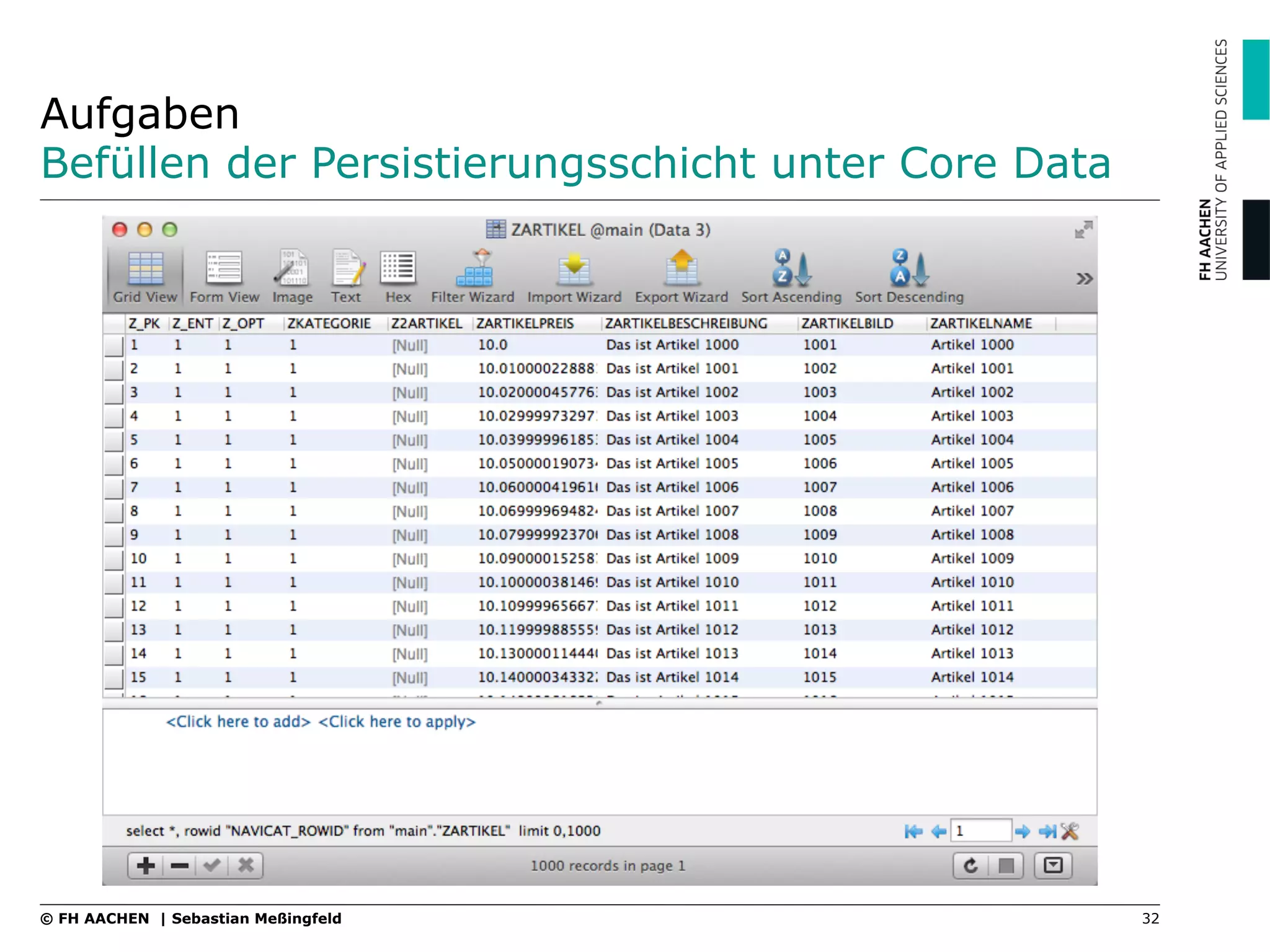Image resolution: width=1270 pixels, height=952 pixels.
Task: Click '<Click here to apply>' filter link
Action: coord(397,722)
